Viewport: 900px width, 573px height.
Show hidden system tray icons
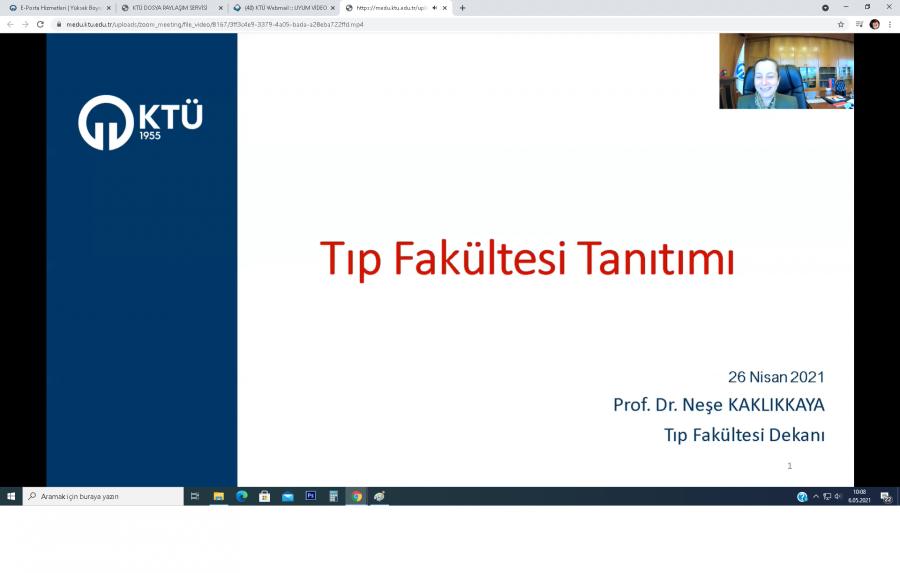pos(816,496)
